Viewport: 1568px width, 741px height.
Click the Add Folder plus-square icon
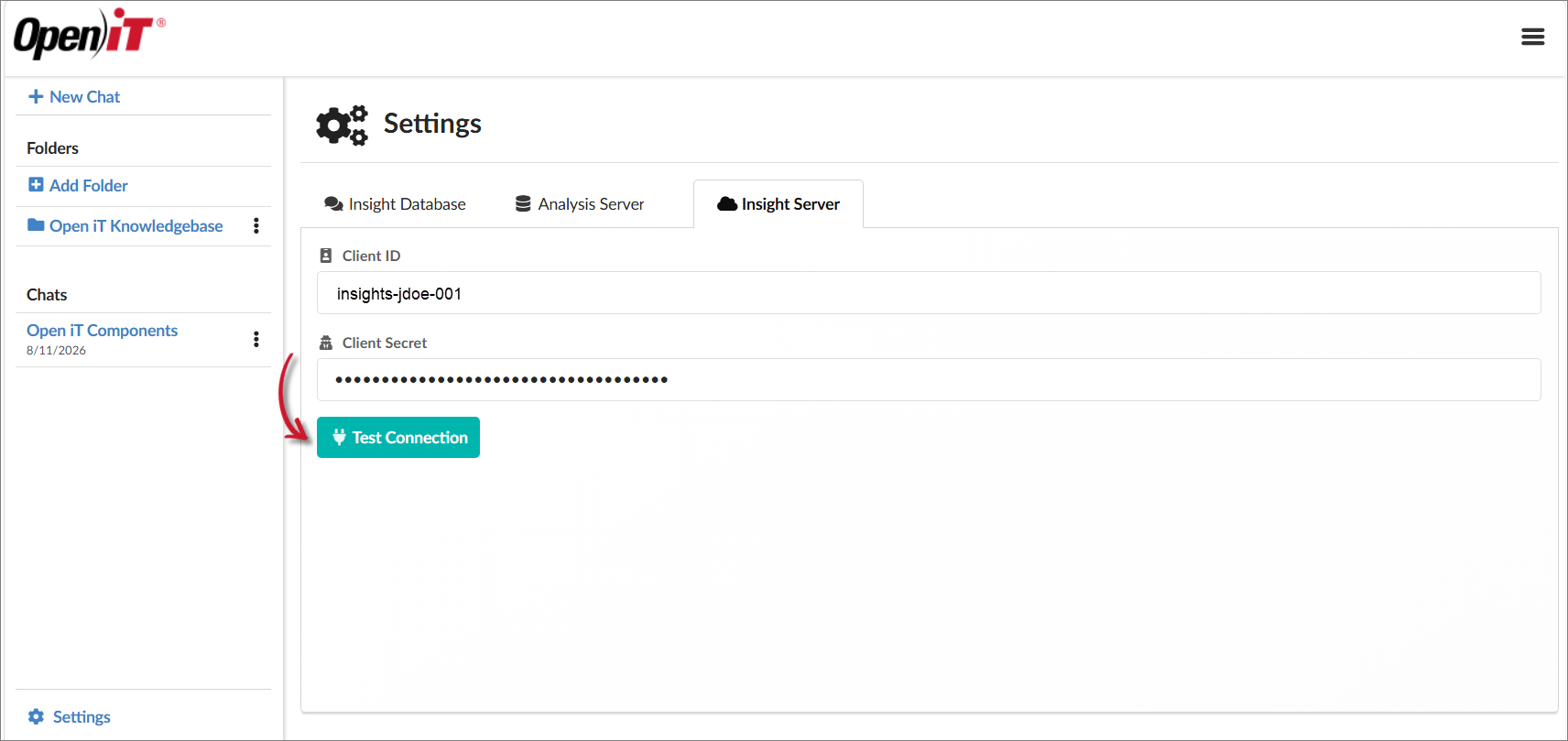pyautogui.click(x=36, y=185)
